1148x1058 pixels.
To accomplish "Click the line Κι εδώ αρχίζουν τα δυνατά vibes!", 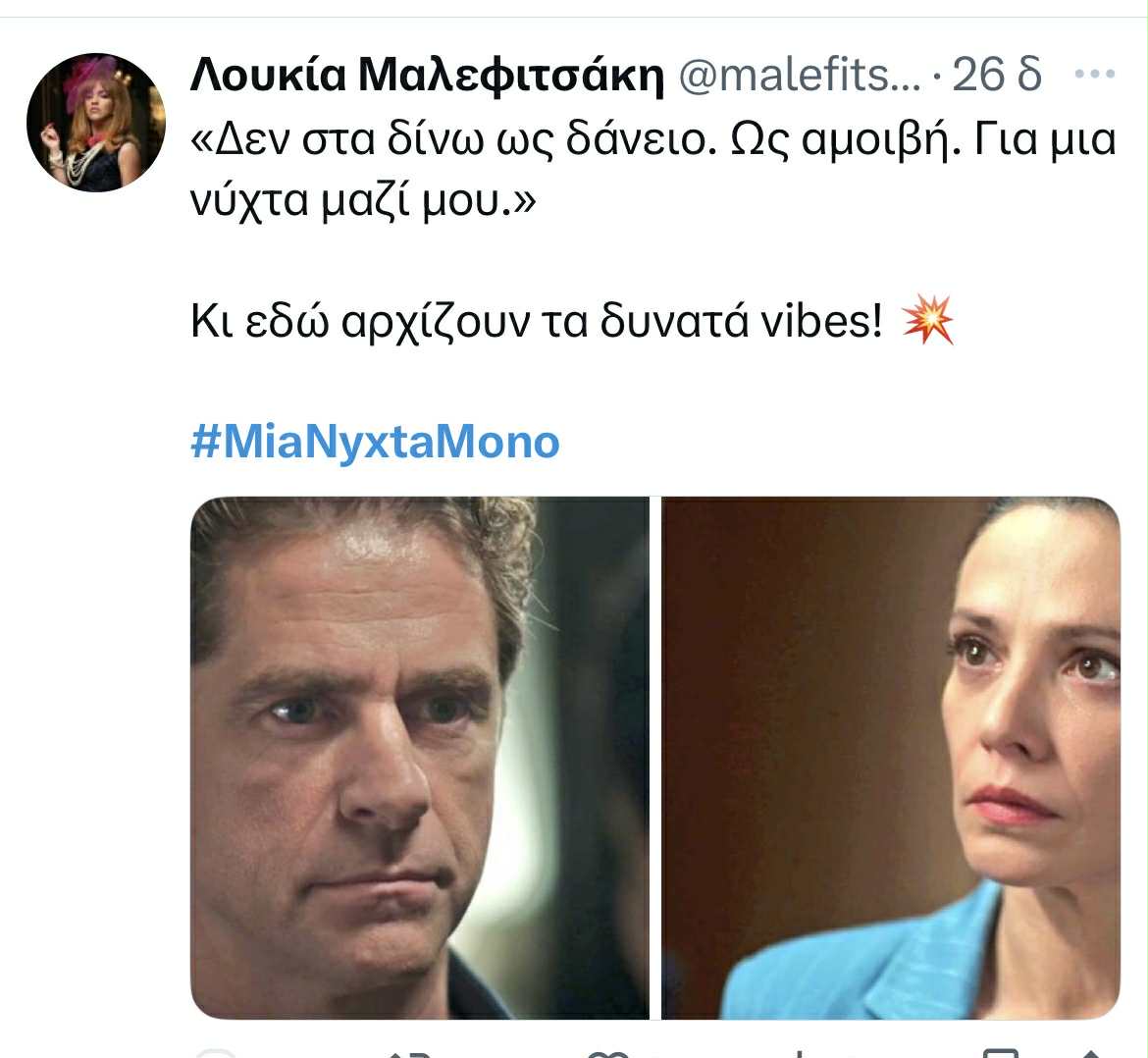I will pyautogui.click(x=537, y=321).
